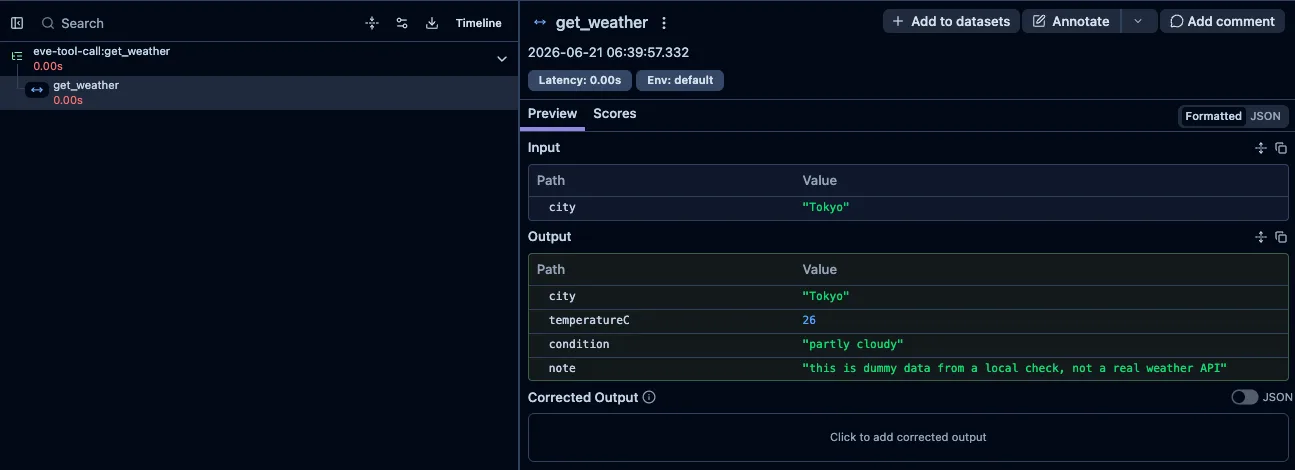This screenshot has height=470, width=1295.
Task: Click the Annotate button
Action: [x=1071, y=21]
